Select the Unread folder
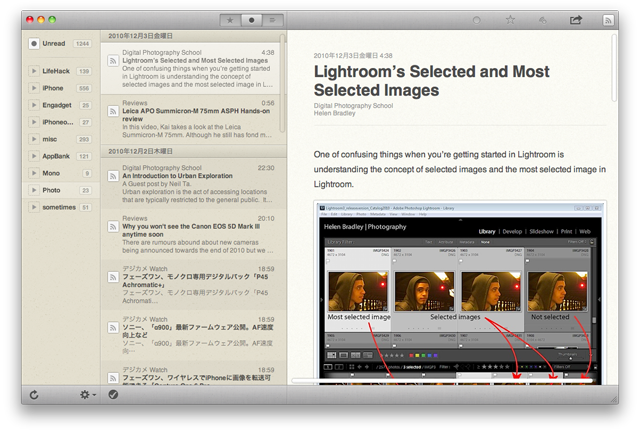Viewport: 640px width, 436px height. (x=60, y=44)
